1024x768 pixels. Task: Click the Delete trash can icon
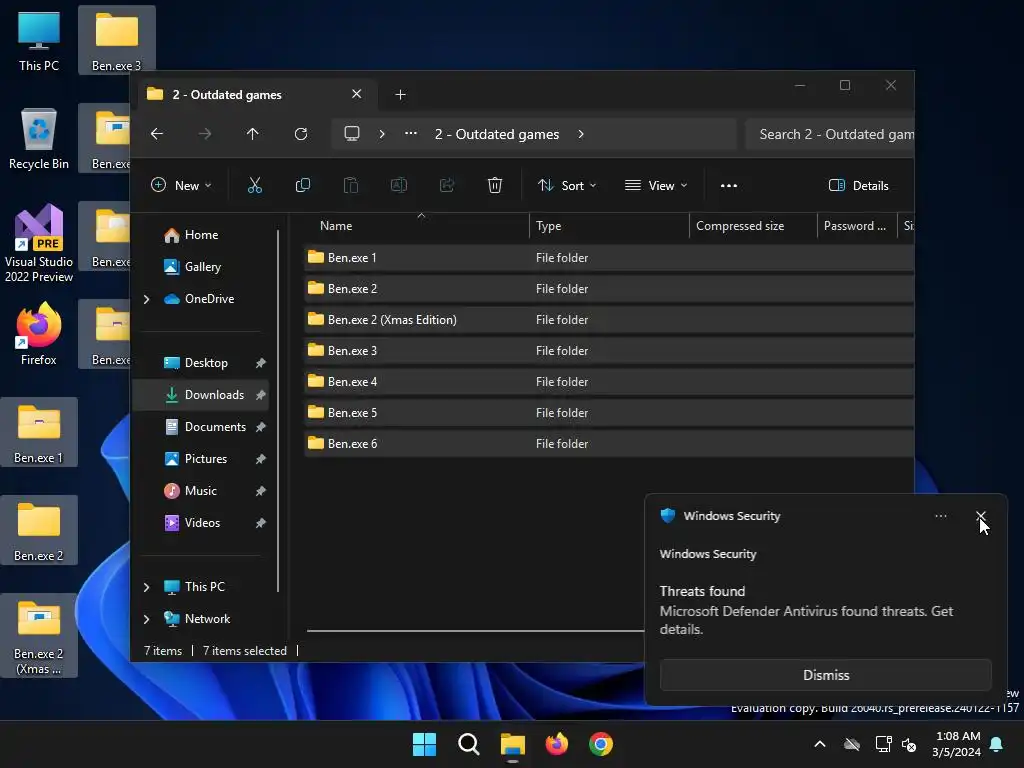pyautogui.click(x=495, y=185)
